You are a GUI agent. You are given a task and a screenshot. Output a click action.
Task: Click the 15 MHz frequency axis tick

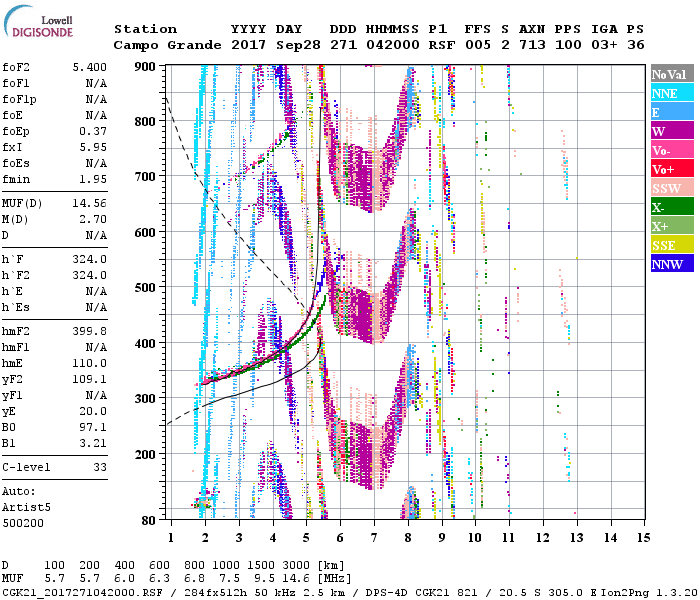(643, 538)
